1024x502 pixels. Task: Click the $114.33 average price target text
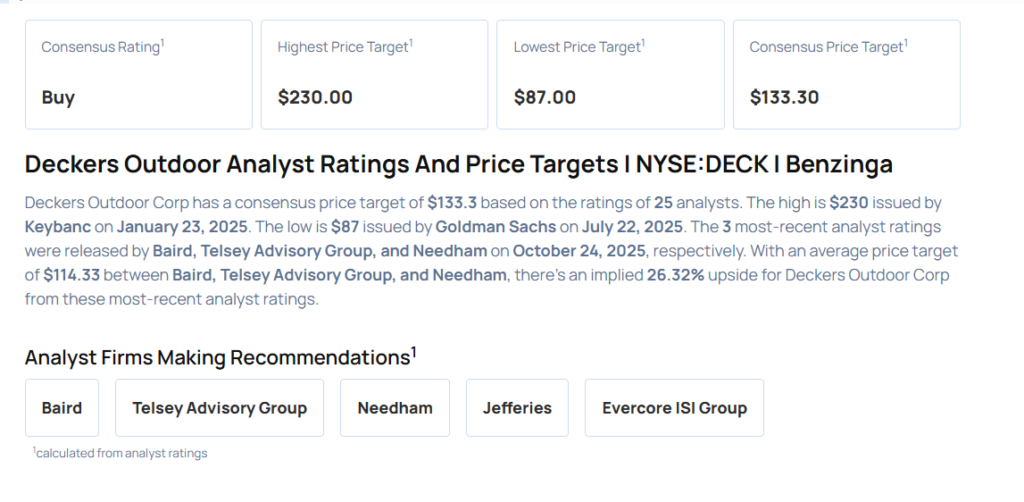tap(76, 275)
